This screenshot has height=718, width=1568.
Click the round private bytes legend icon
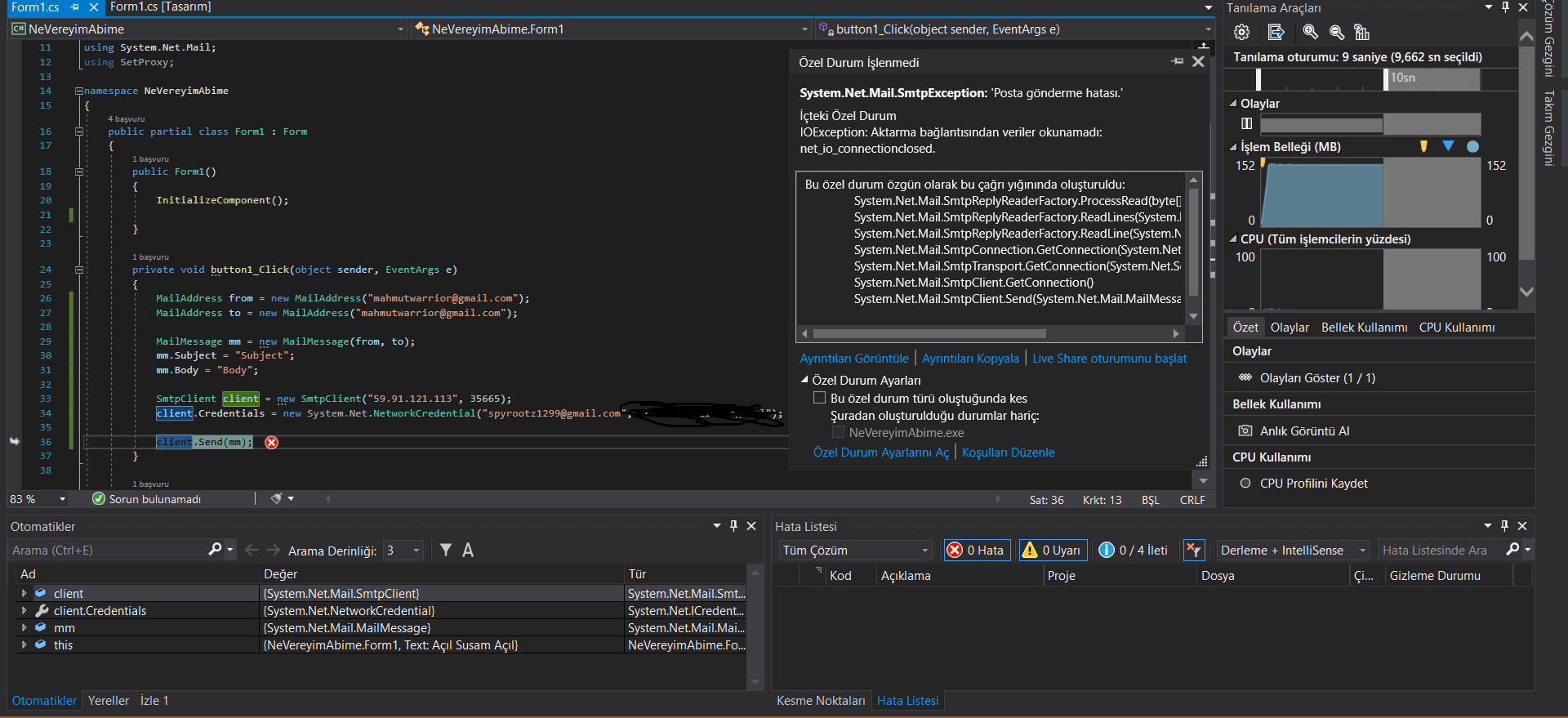(x=1472, y=147)
